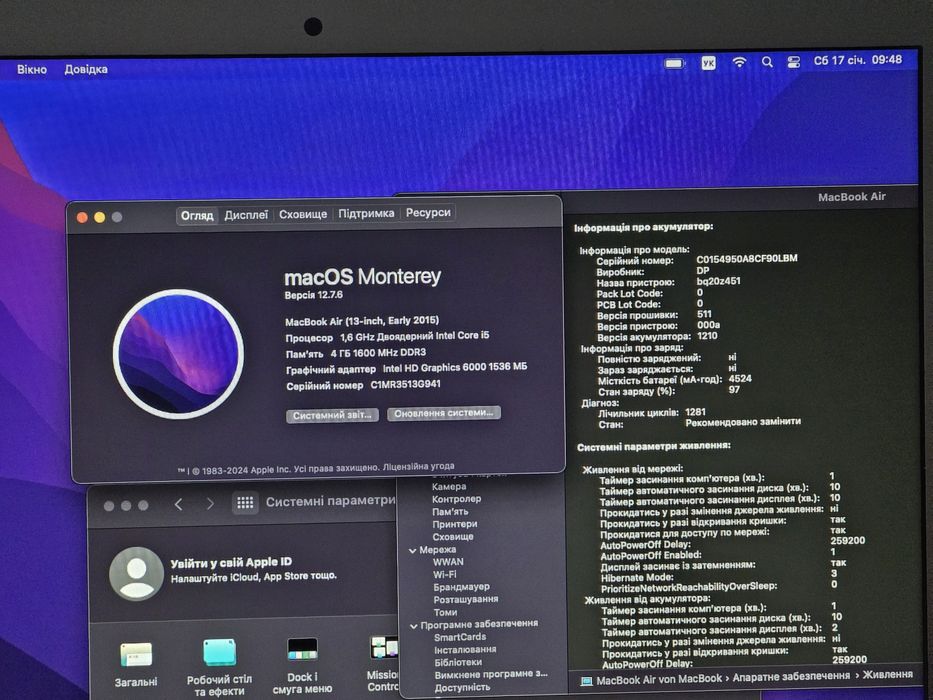The width and height of the screenshot is (933, 700).
Task: Select Wi-Fi in system report sidebar
Action: (444, 574)
